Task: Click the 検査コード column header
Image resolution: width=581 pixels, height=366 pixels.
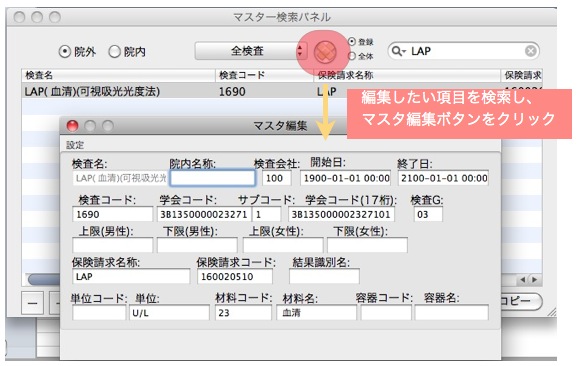Action: pyautogui.click(x=264, y=75)
